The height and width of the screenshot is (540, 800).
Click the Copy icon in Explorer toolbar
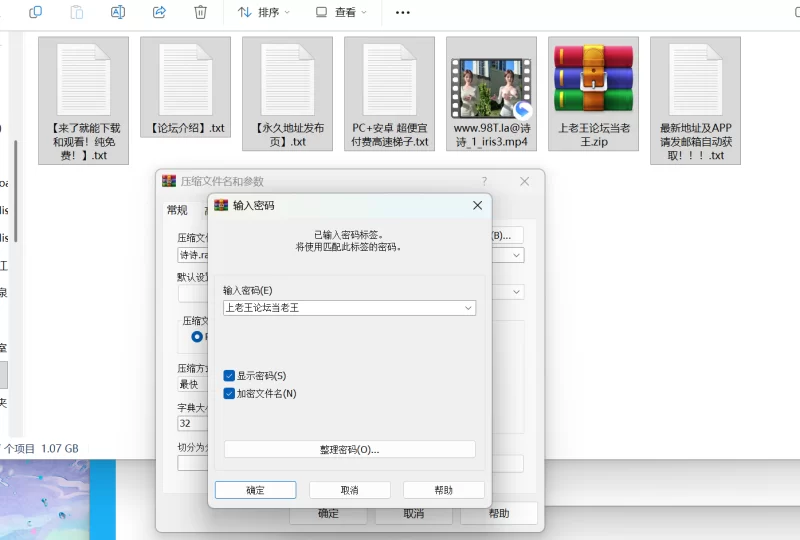click(36, 12)
